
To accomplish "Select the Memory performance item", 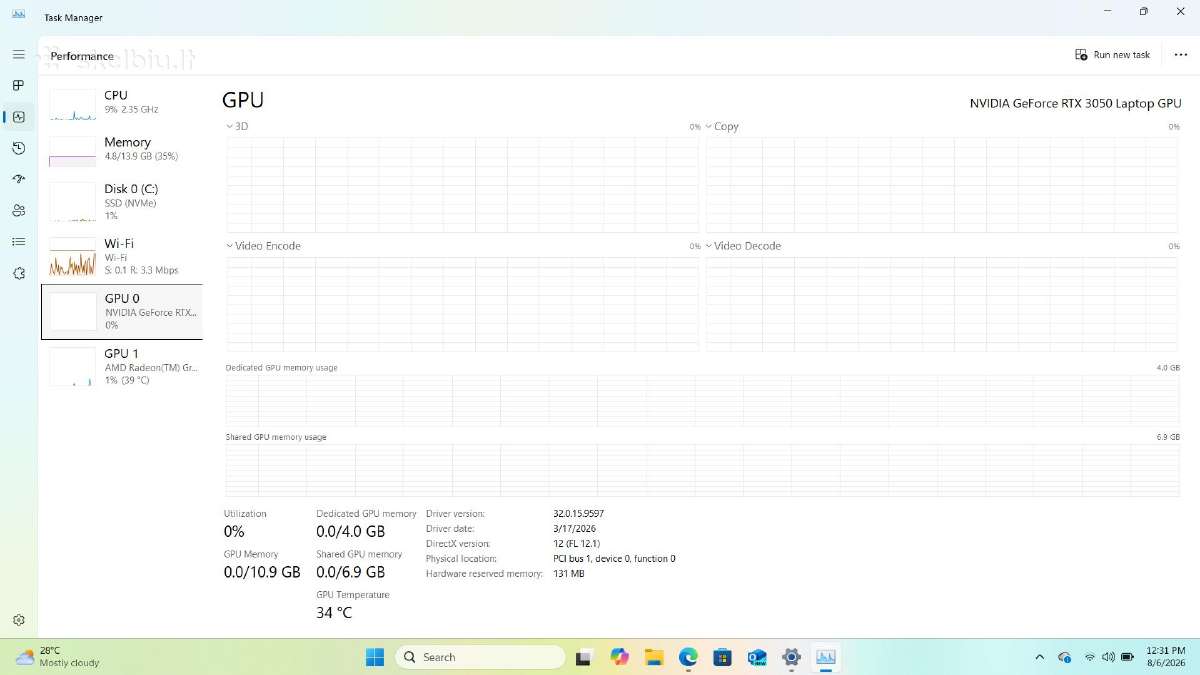I will click(121, 149).
